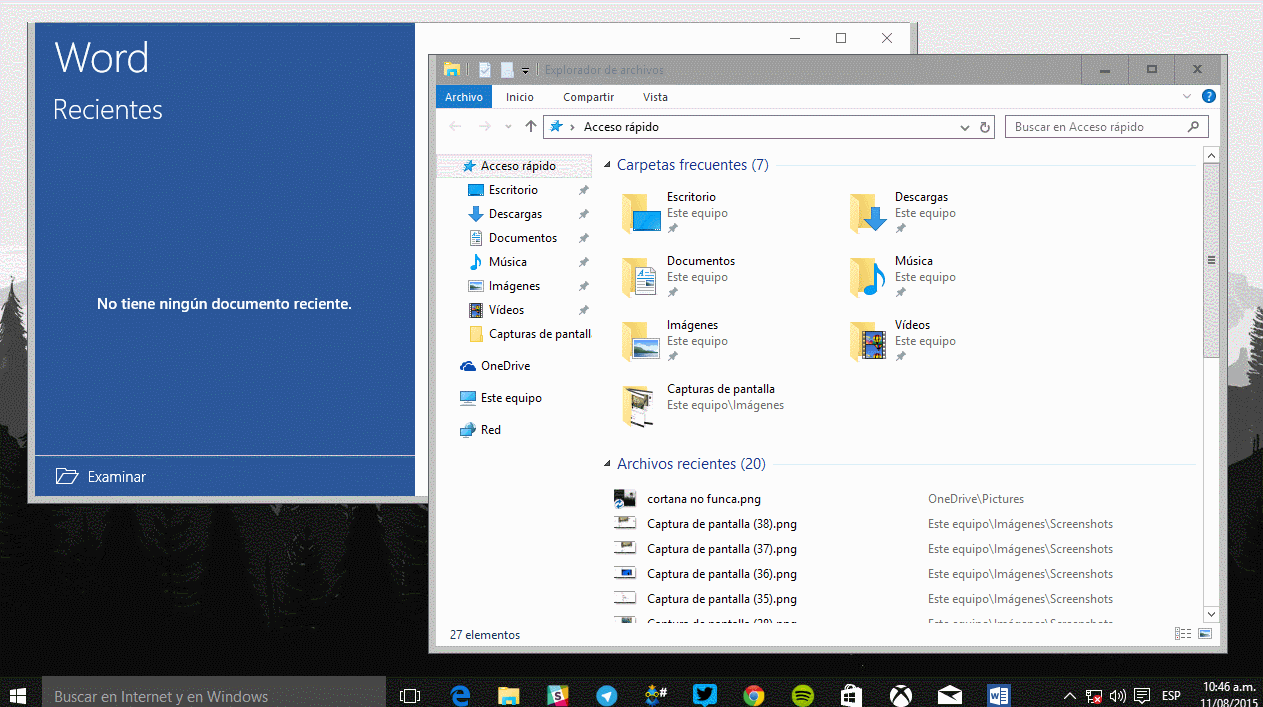The width and height of the screenshot is (1263, 707).
Task: Open the Documentos folder icon in Carpetas frecuentes
Action: click(641, 277)
